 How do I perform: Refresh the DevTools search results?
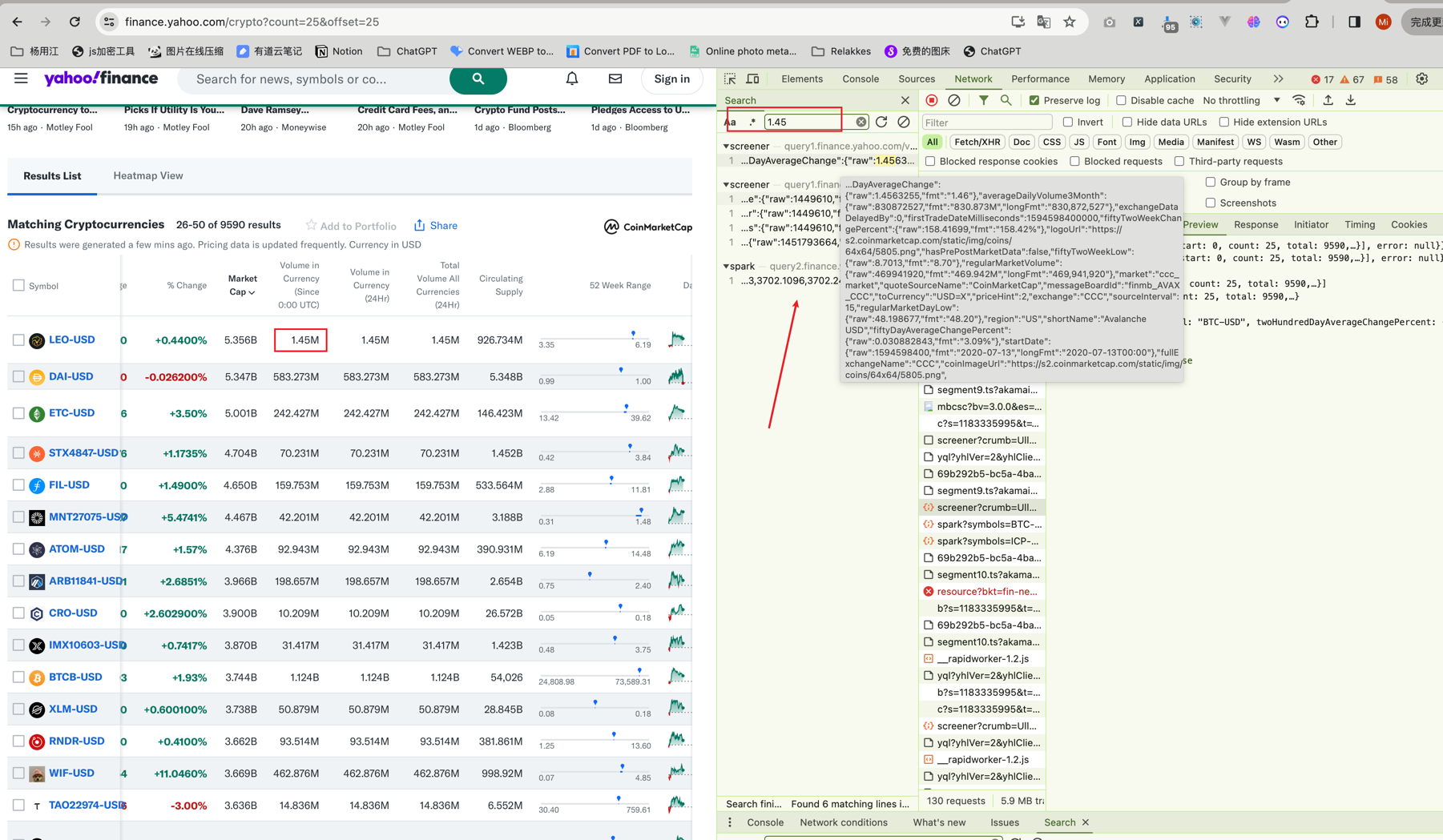click(x=881, y=122)
